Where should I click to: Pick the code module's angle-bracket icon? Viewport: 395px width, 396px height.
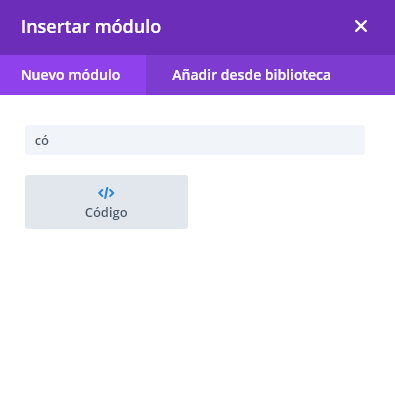coord(106,193)
